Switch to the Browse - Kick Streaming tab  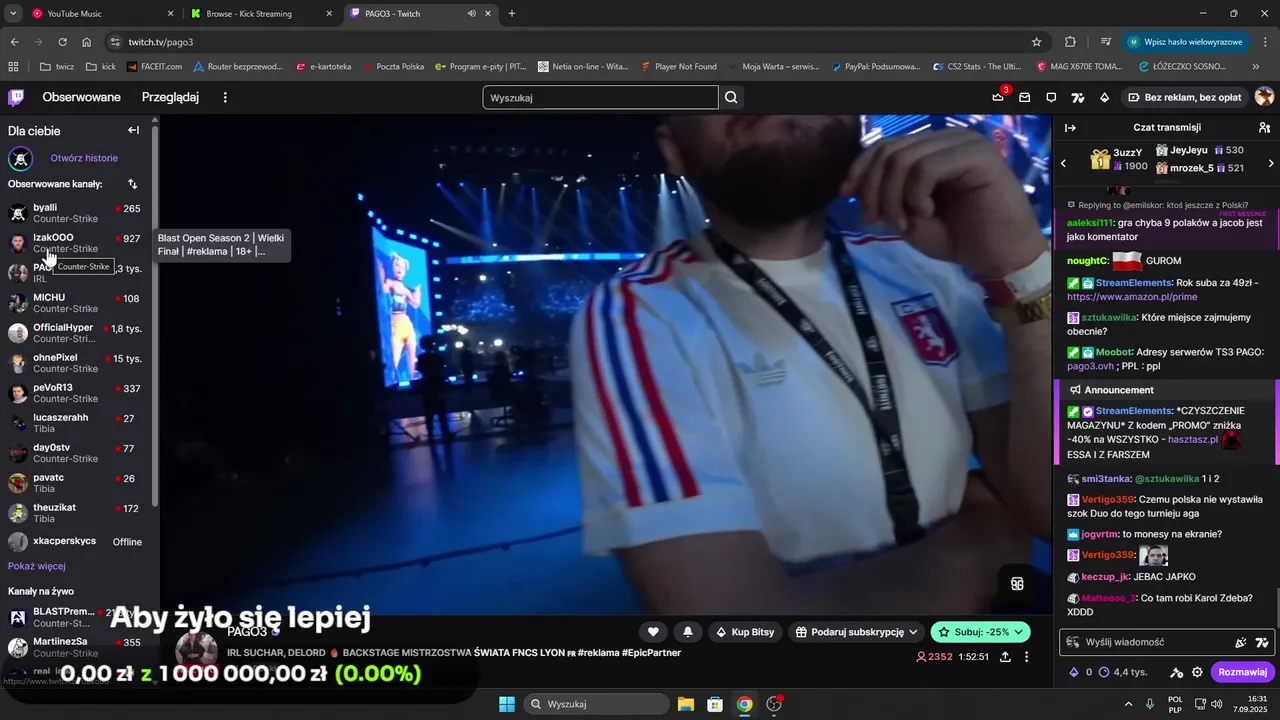[262, 14]
